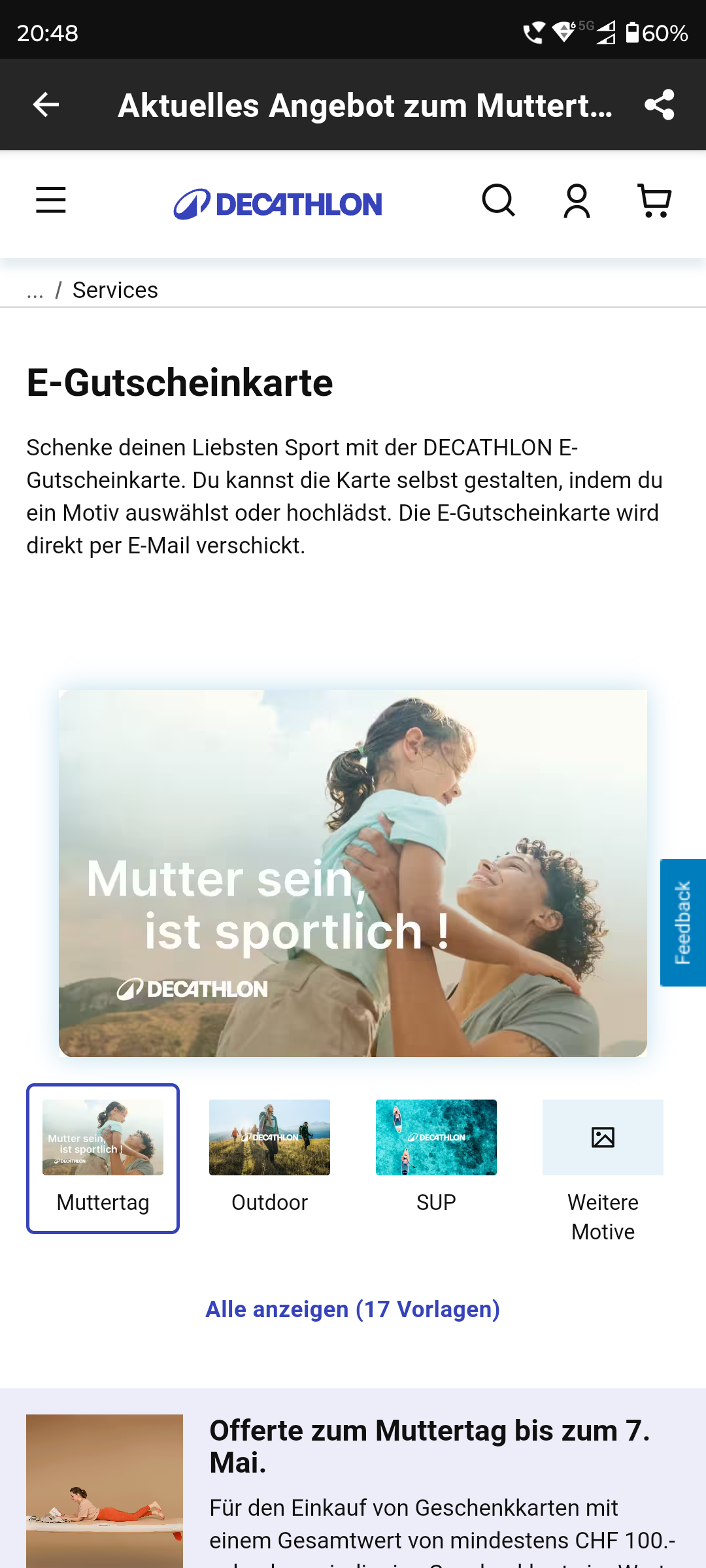Tap the Decathlon logo
The height and width of the screenshot is (1568, 706).
(x=278, y=204)
